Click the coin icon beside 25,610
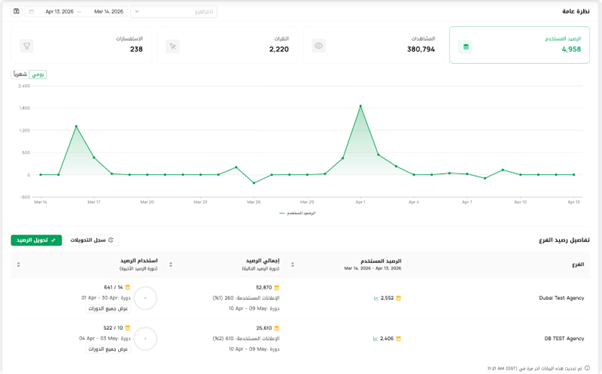 click(x=277, y=328)
